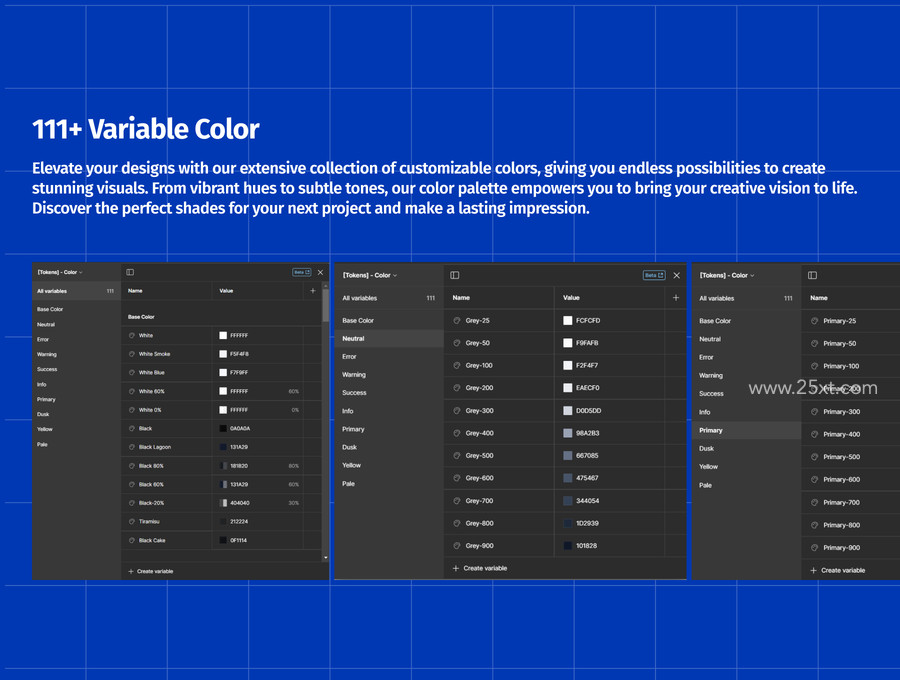The width and height of the screenshot is (900, 680).
Task: Open [Tokens] - Color dropdown in Primary variables panel
Action: [x=727, y=275]
